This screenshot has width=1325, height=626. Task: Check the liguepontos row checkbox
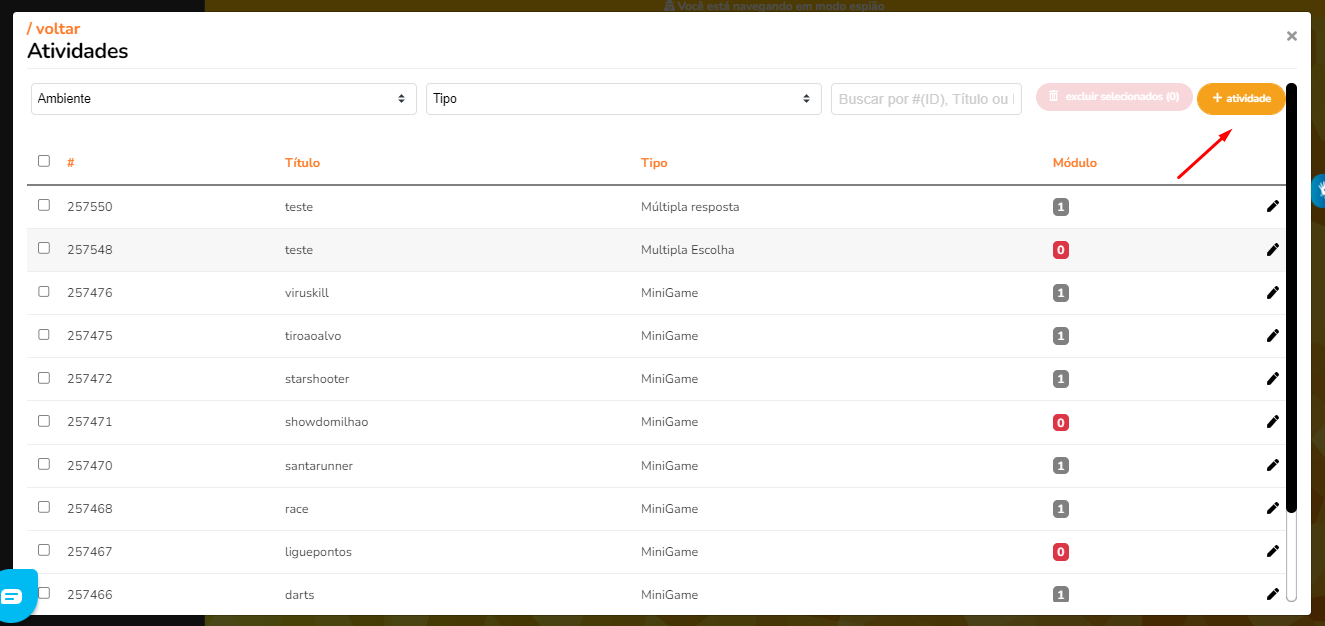tap(44, 550)
